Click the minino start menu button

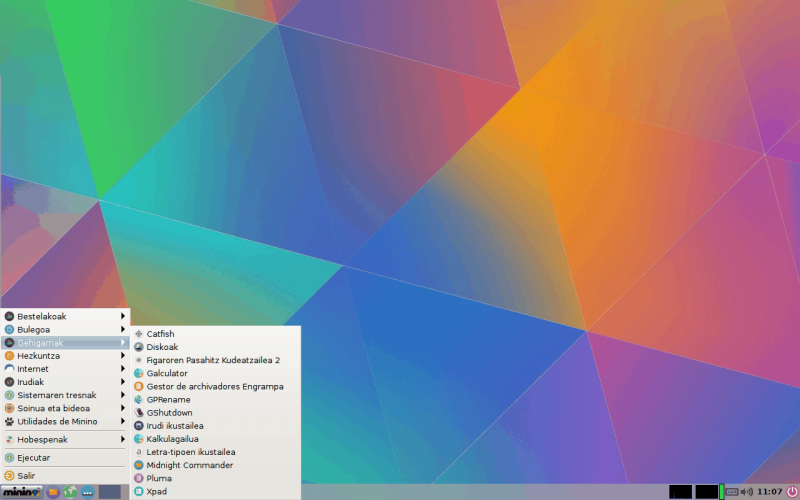click(x=21, y=492)
